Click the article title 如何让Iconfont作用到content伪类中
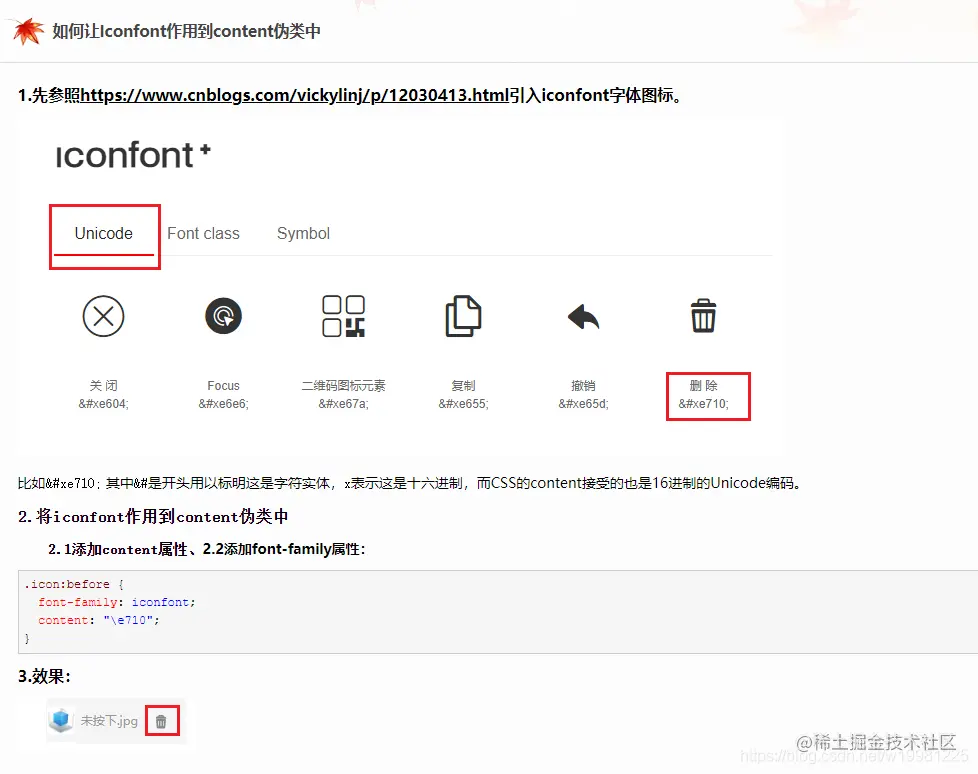The width and height of the screenshot is (978, 774). coord(186,31)
